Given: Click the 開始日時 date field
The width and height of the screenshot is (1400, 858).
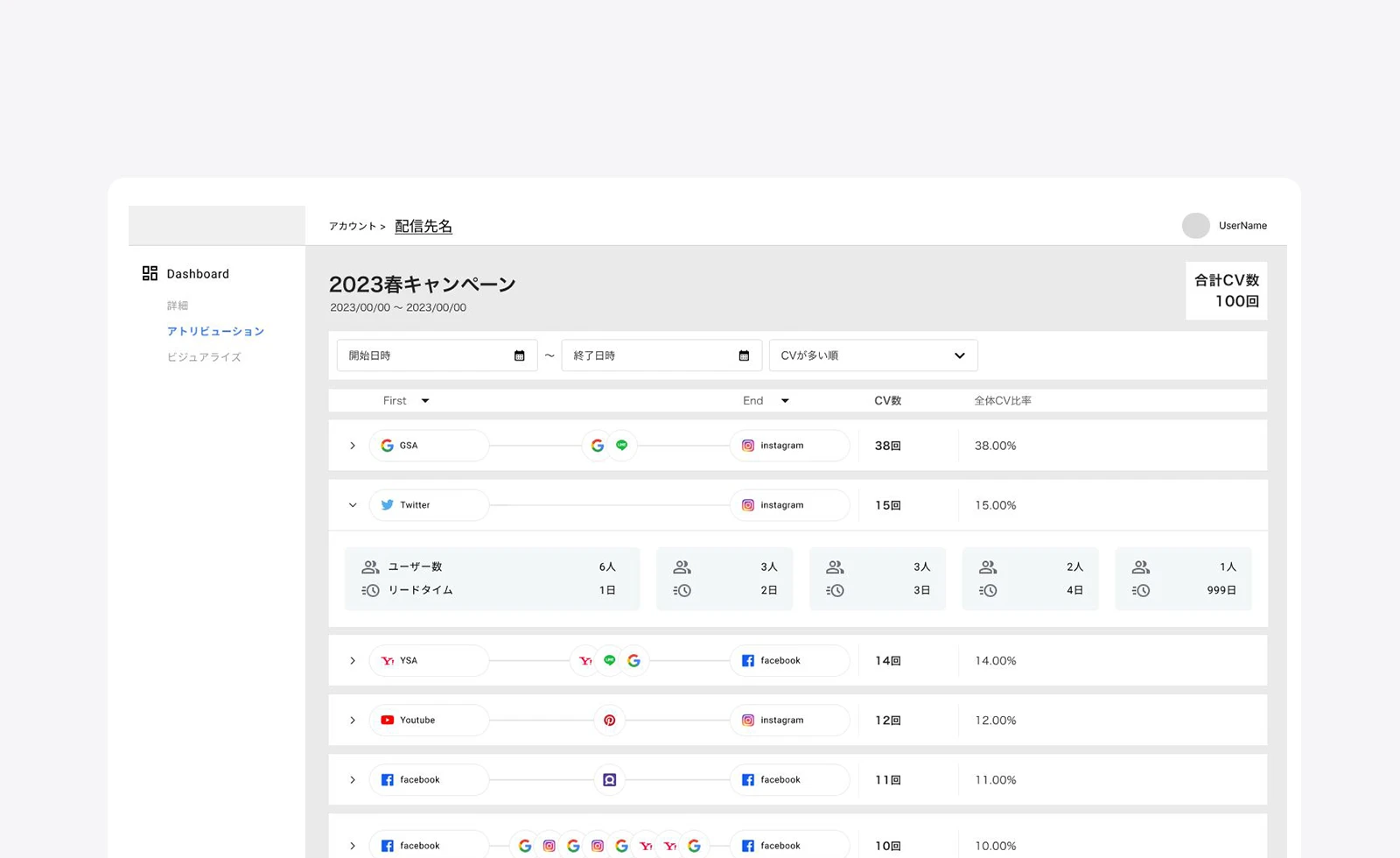Looking at the screenshot, I should click(x=437, y=355).
